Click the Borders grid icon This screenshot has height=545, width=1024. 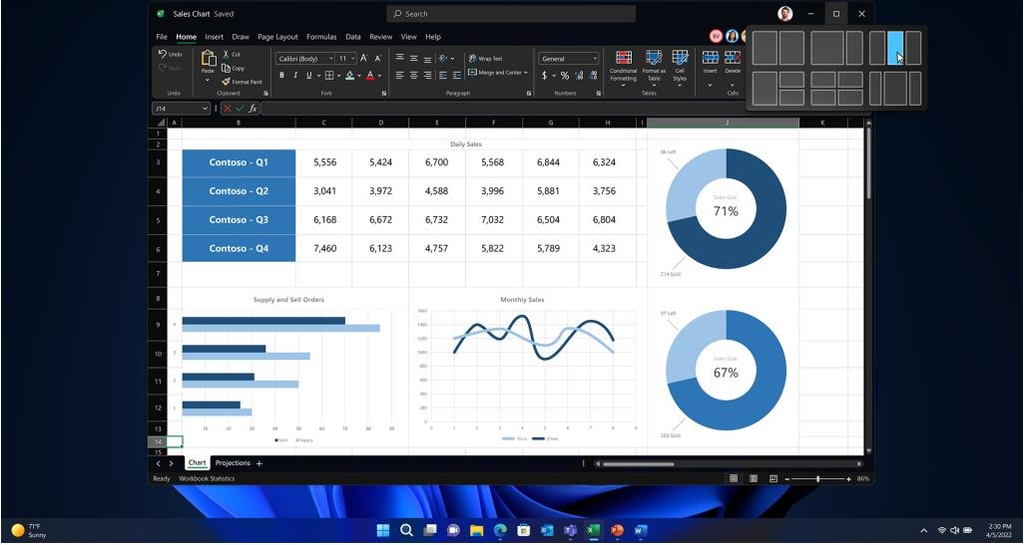click(x=329, y=75)
